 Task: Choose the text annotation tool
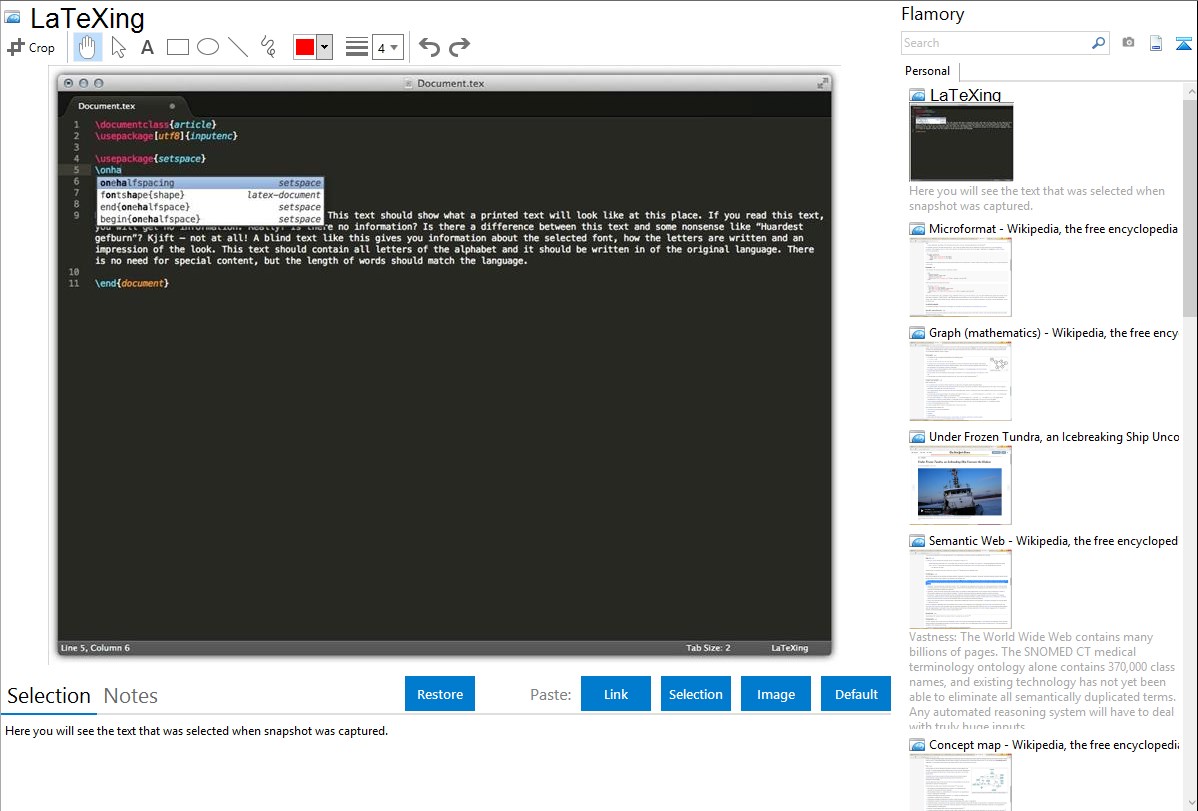pos(147,47)
